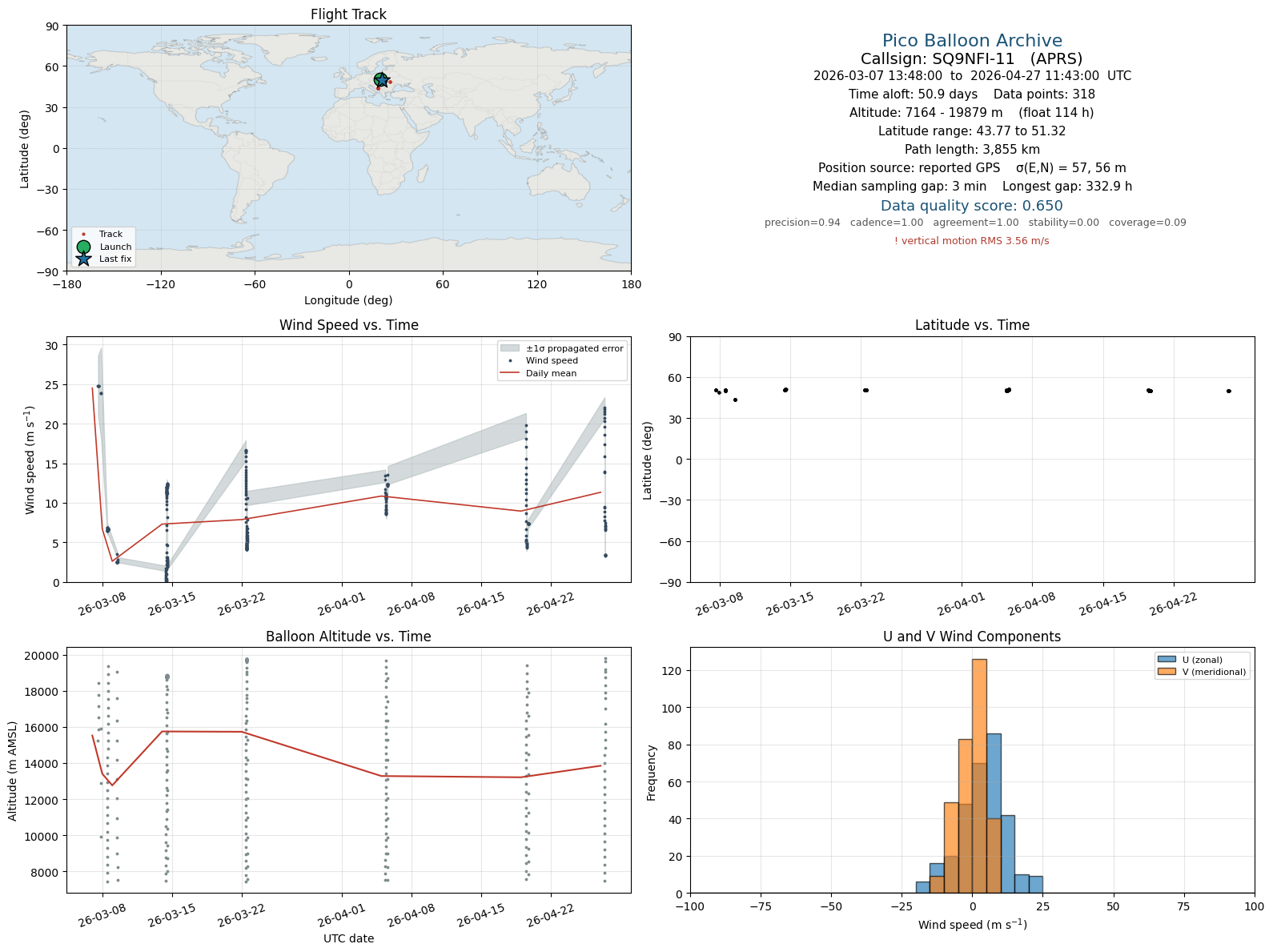Click the 'Latitude (deg)' label on Latitude vs. Time chart
This screenshot has height=952, width=1273.
pyautogui.click(x=648, y=460)
